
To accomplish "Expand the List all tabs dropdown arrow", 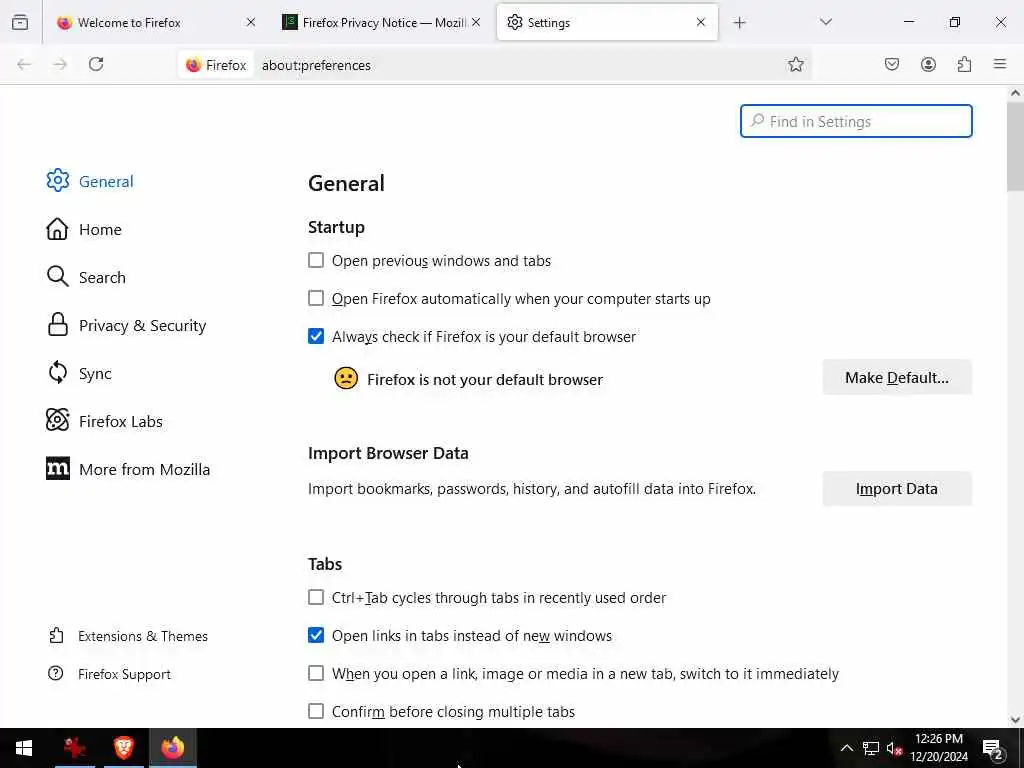I will (826, 22).
